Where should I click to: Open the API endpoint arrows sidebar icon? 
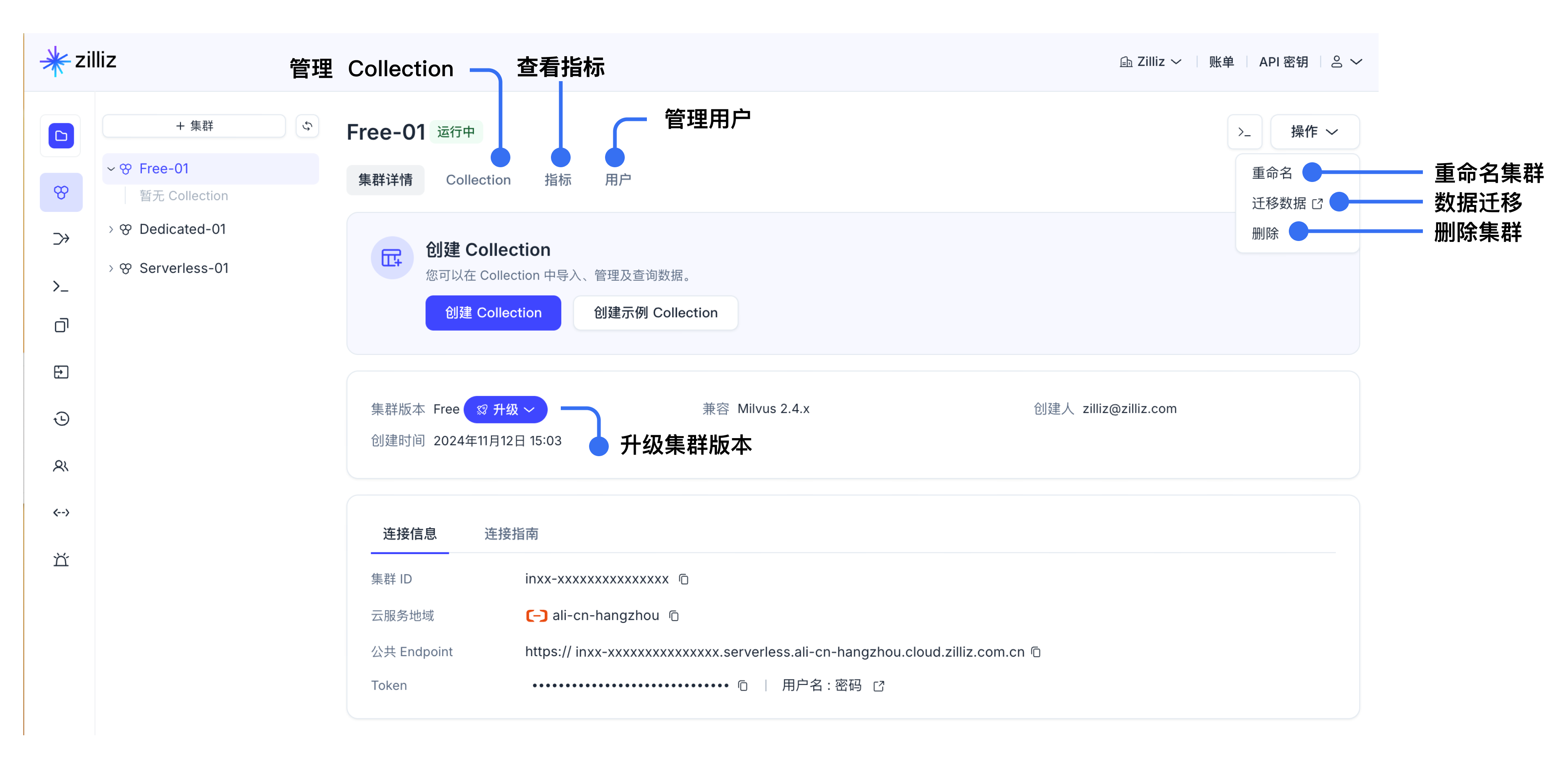point(61,512)
